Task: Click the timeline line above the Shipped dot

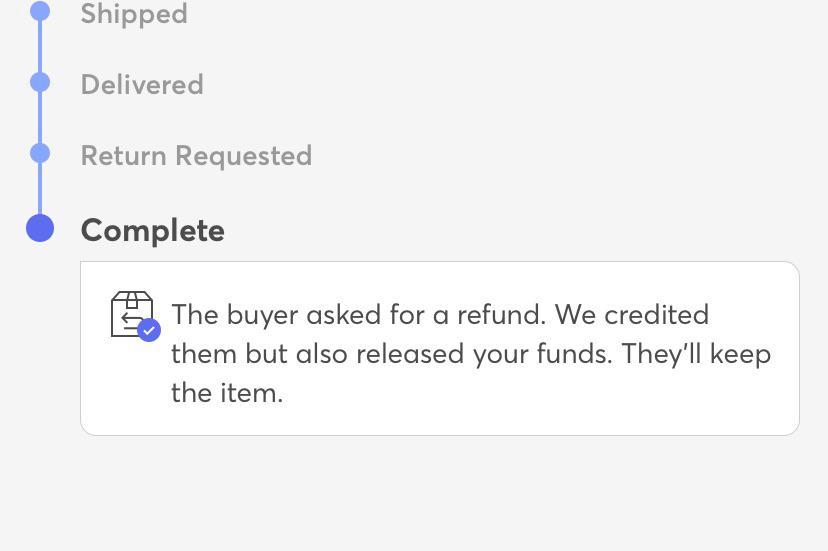Action: pyautogui.click(x=40, y=2)
